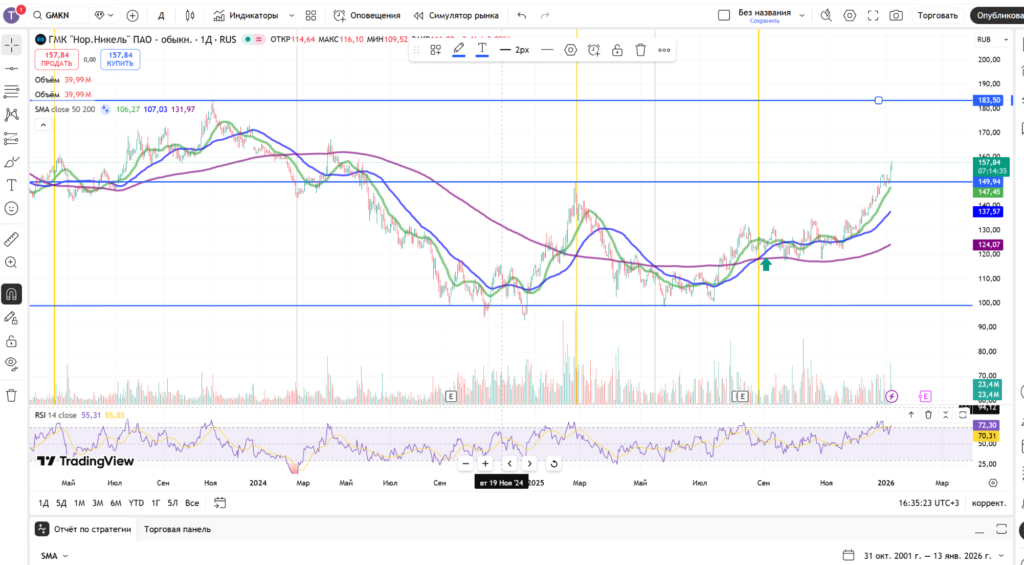The image size is (1024, 565).
Task: Delete selected drawing with floating trash icon
Action: coord(641,50)
